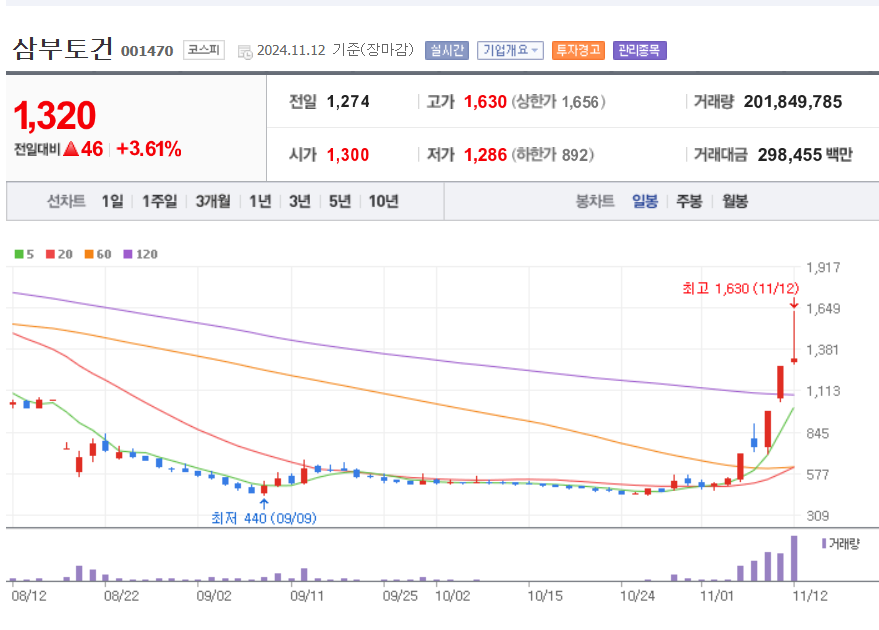Screen dimensions: 879x630
Task: Click the 최저 440 (09/09) annotation
Action: coord(263,518)
